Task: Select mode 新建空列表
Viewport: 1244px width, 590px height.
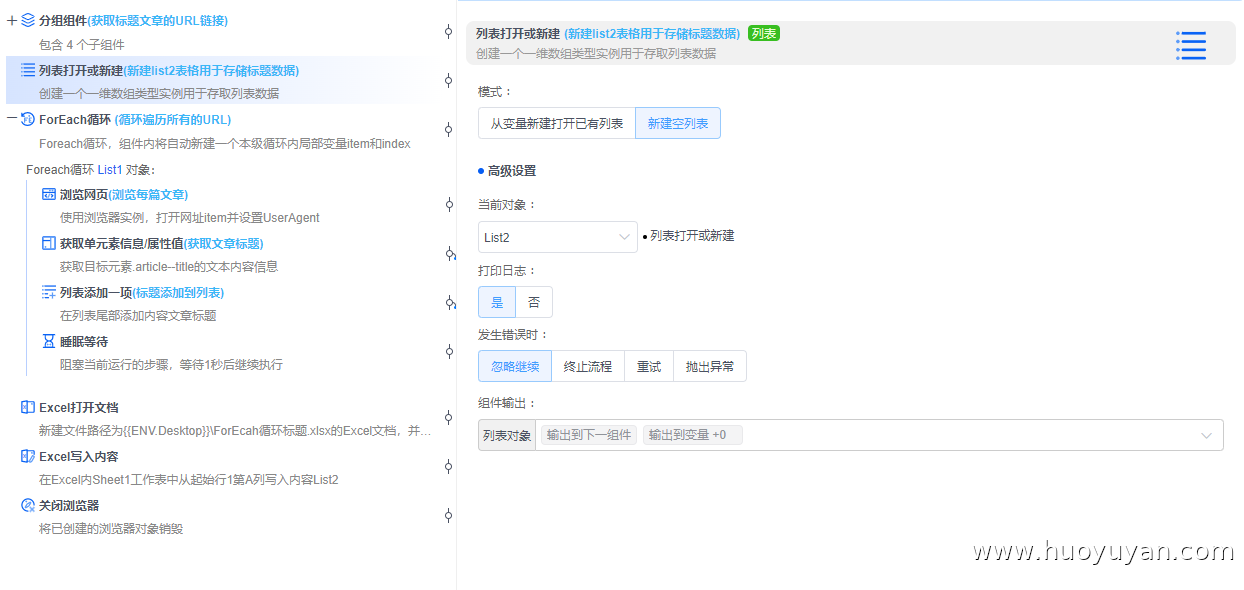Action: click(x=678, y=123)
